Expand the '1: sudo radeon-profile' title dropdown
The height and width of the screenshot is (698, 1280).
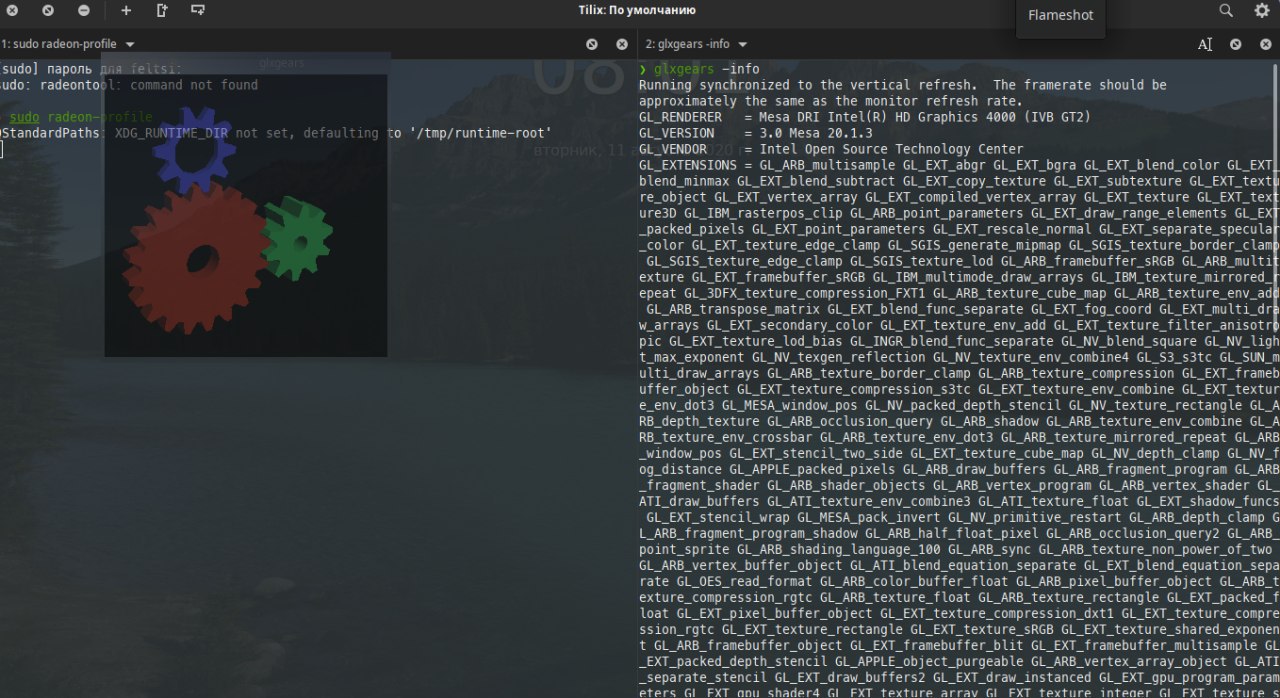click(x=130, y=45)
